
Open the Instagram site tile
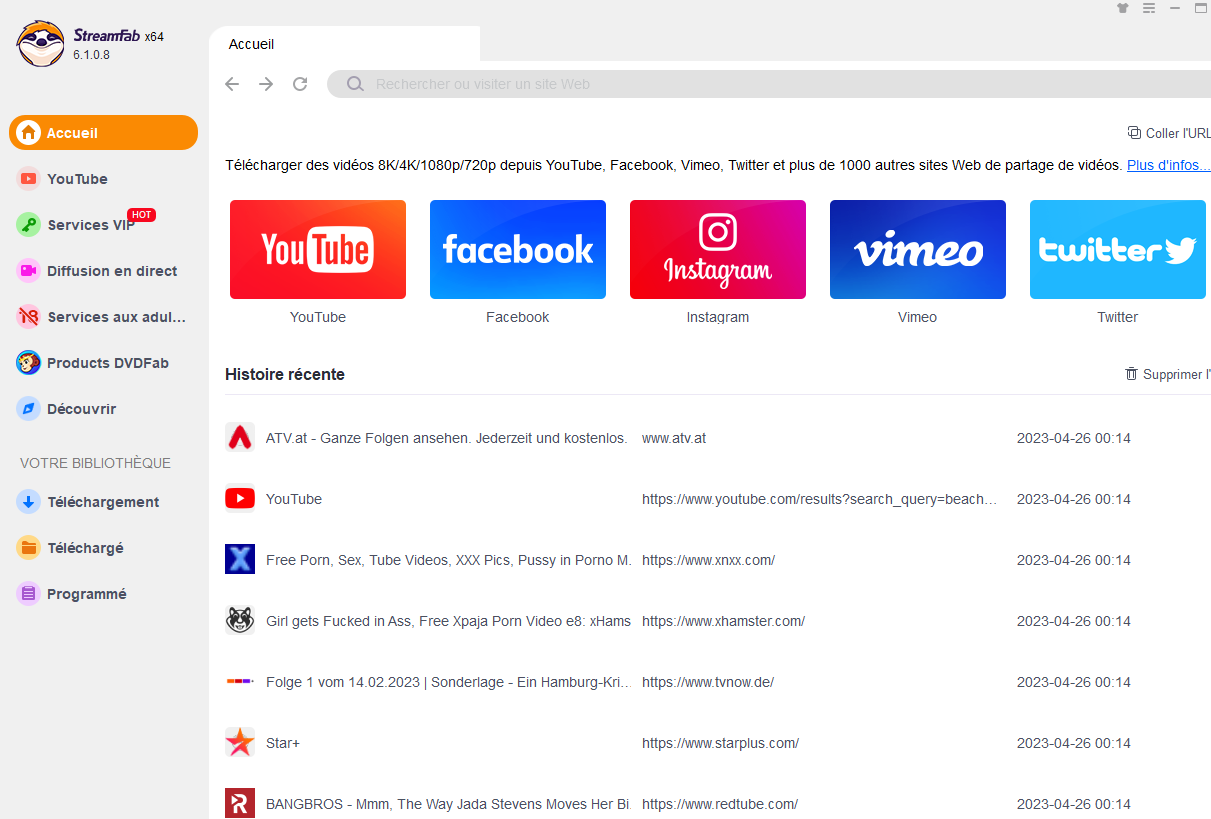(x=718, y=249)
